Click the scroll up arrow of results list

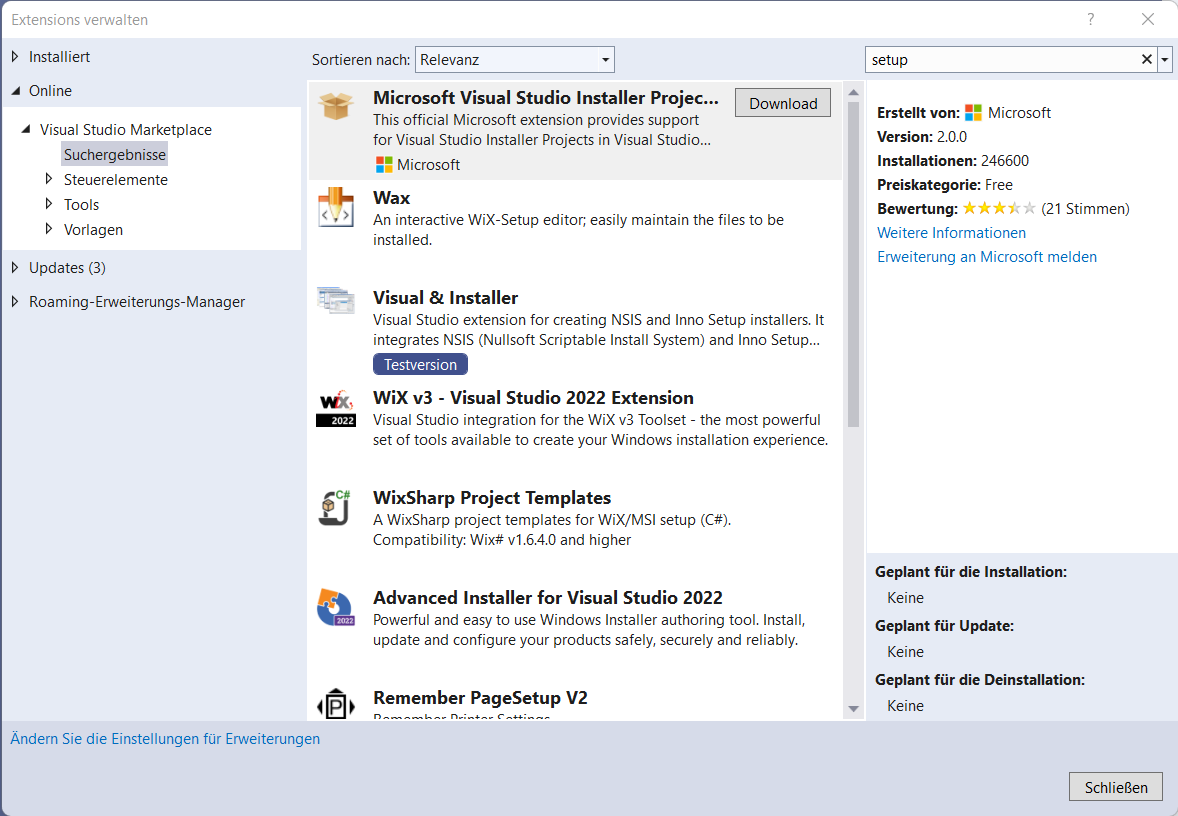point(853,92)
